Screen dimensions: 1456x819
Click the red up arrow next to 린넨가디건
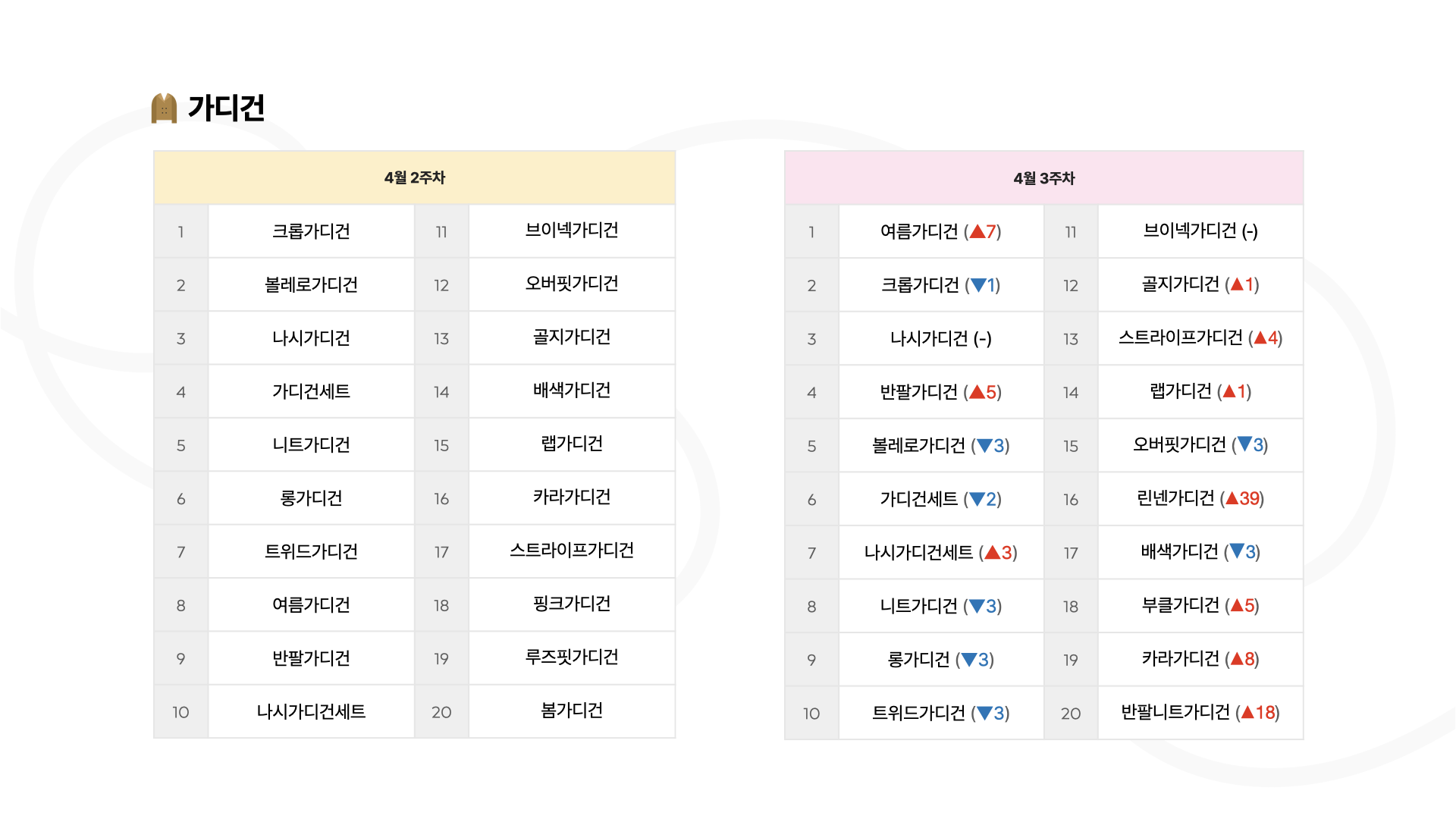click(1232, 498)
